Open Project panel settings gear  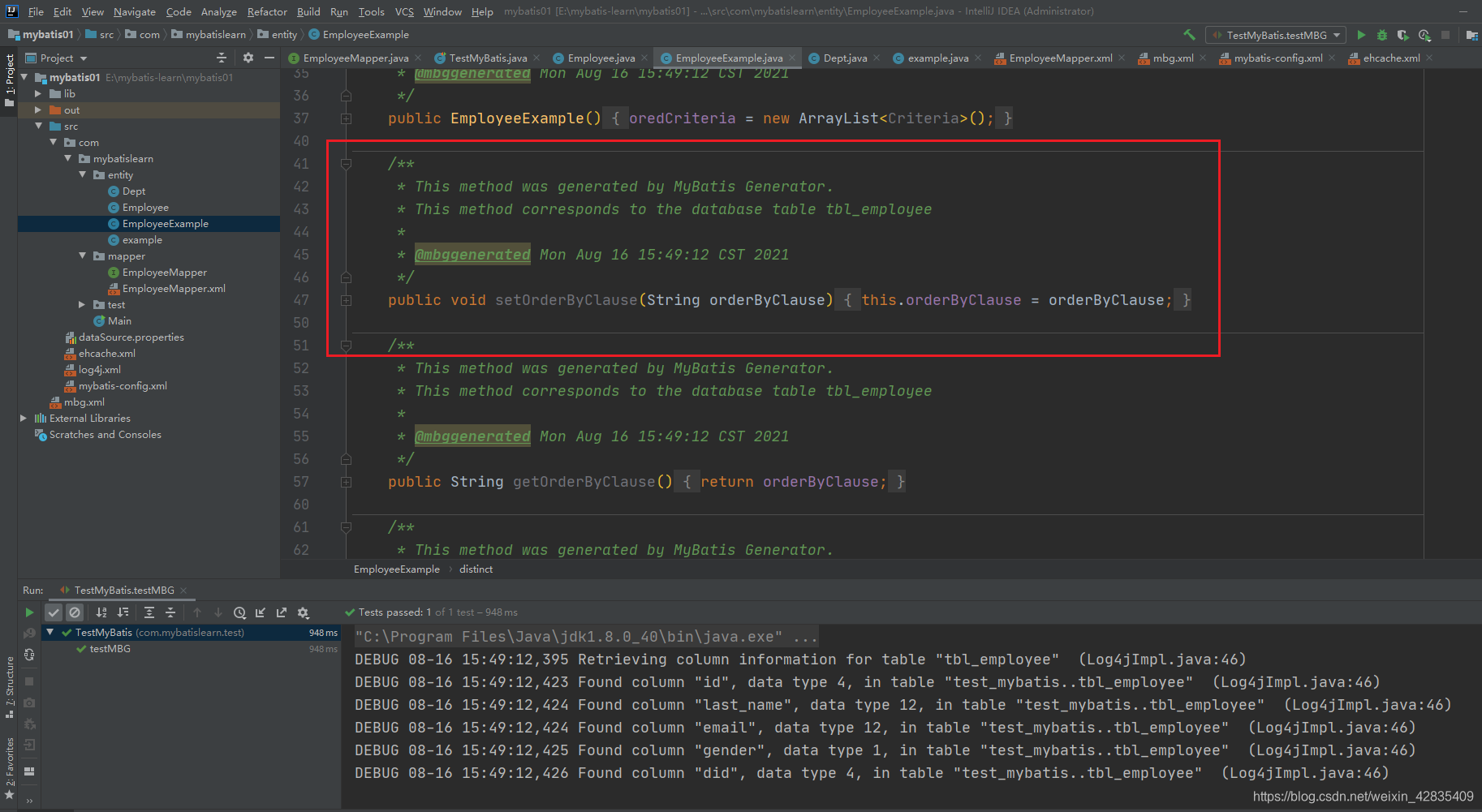tap(248, 58)
